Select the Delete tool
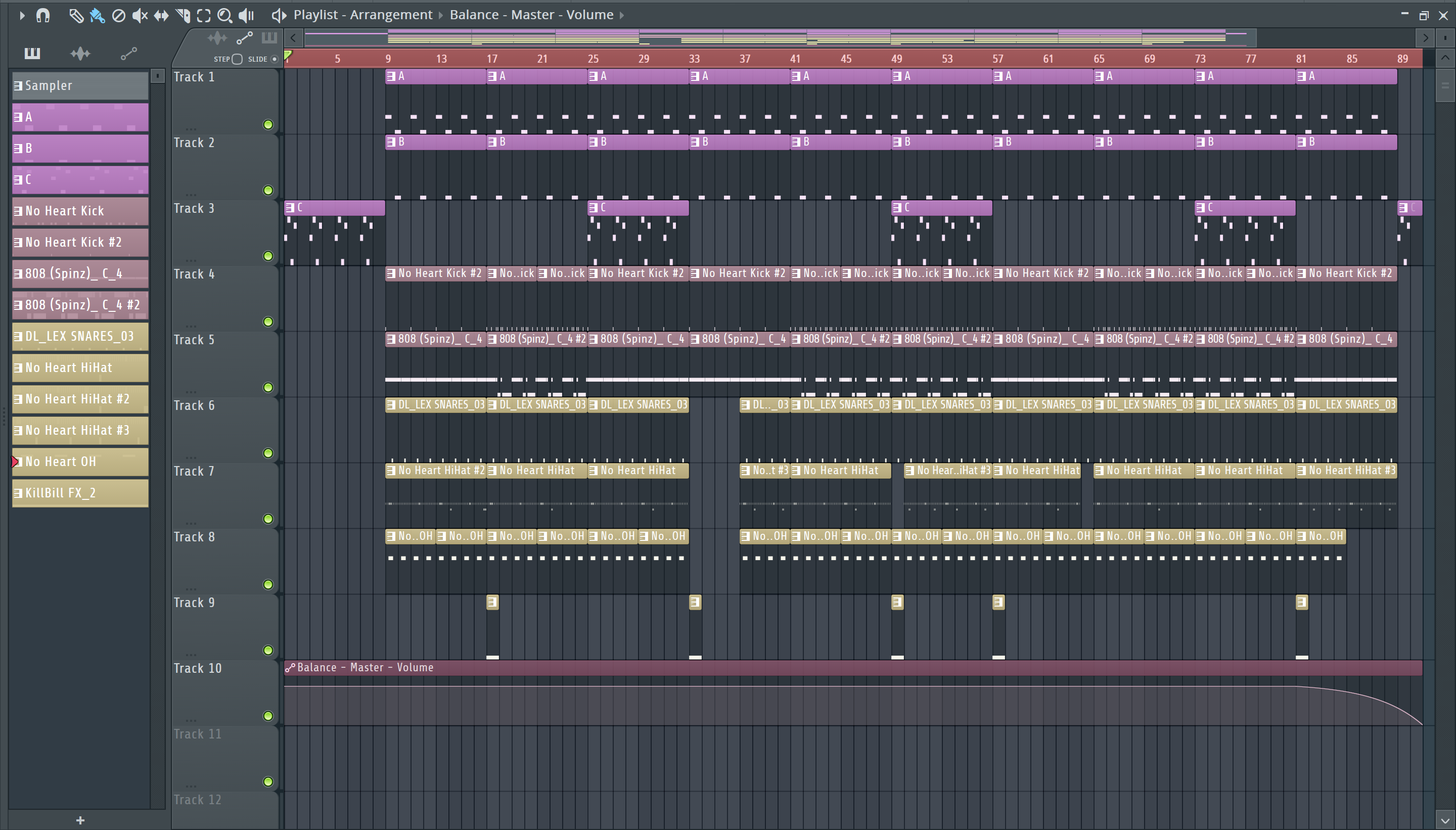Image resolution: width=1456 pixels, height=830 pixels. point(119,15)
